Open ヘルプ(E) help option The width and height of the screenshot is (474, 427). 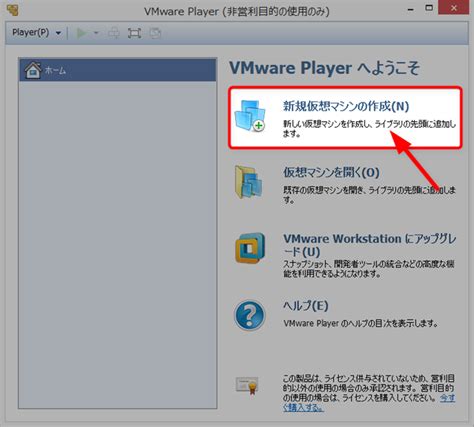pos(305,305)
